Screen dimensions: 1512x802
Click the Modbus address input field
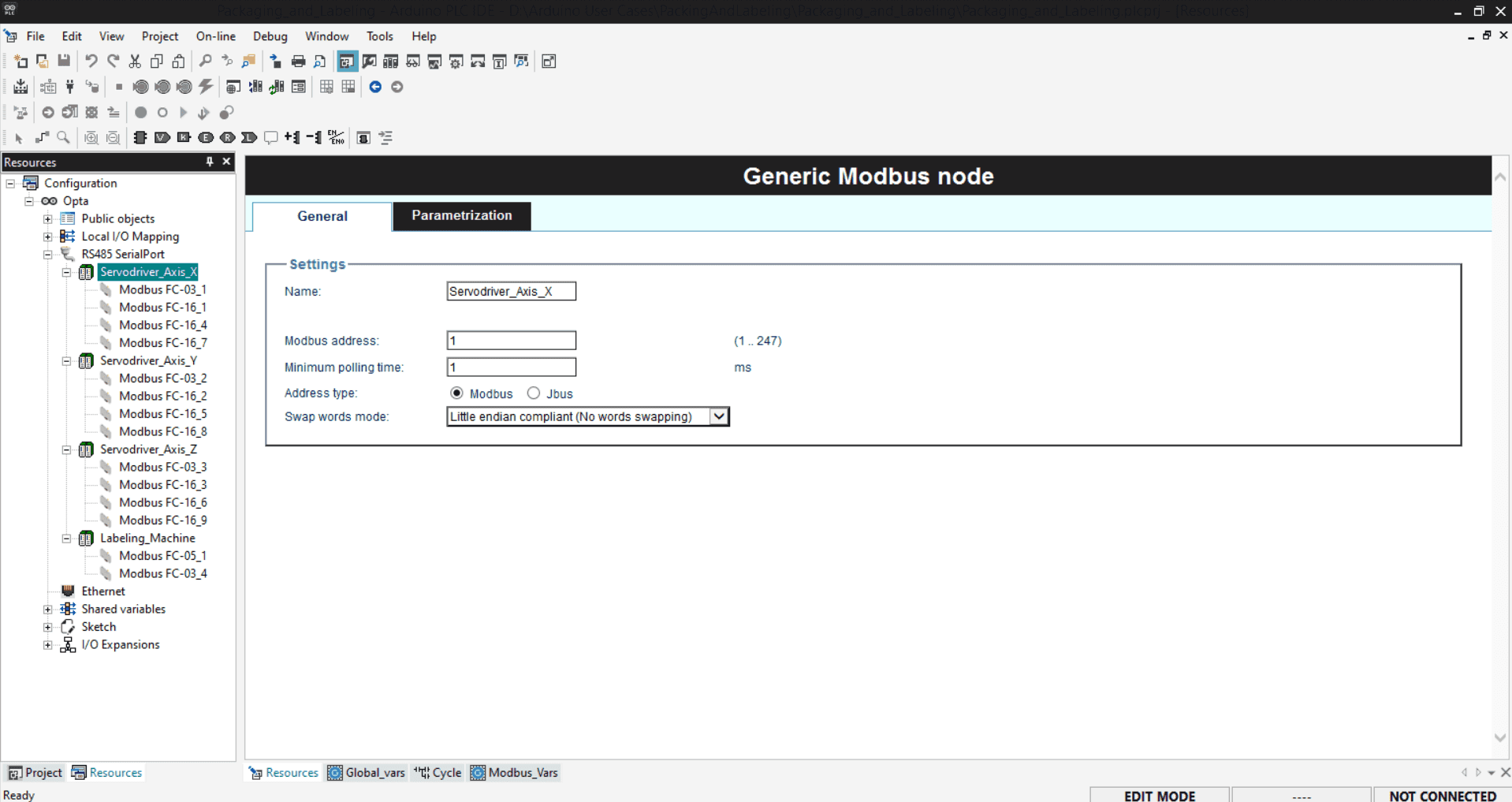[511, 340]
